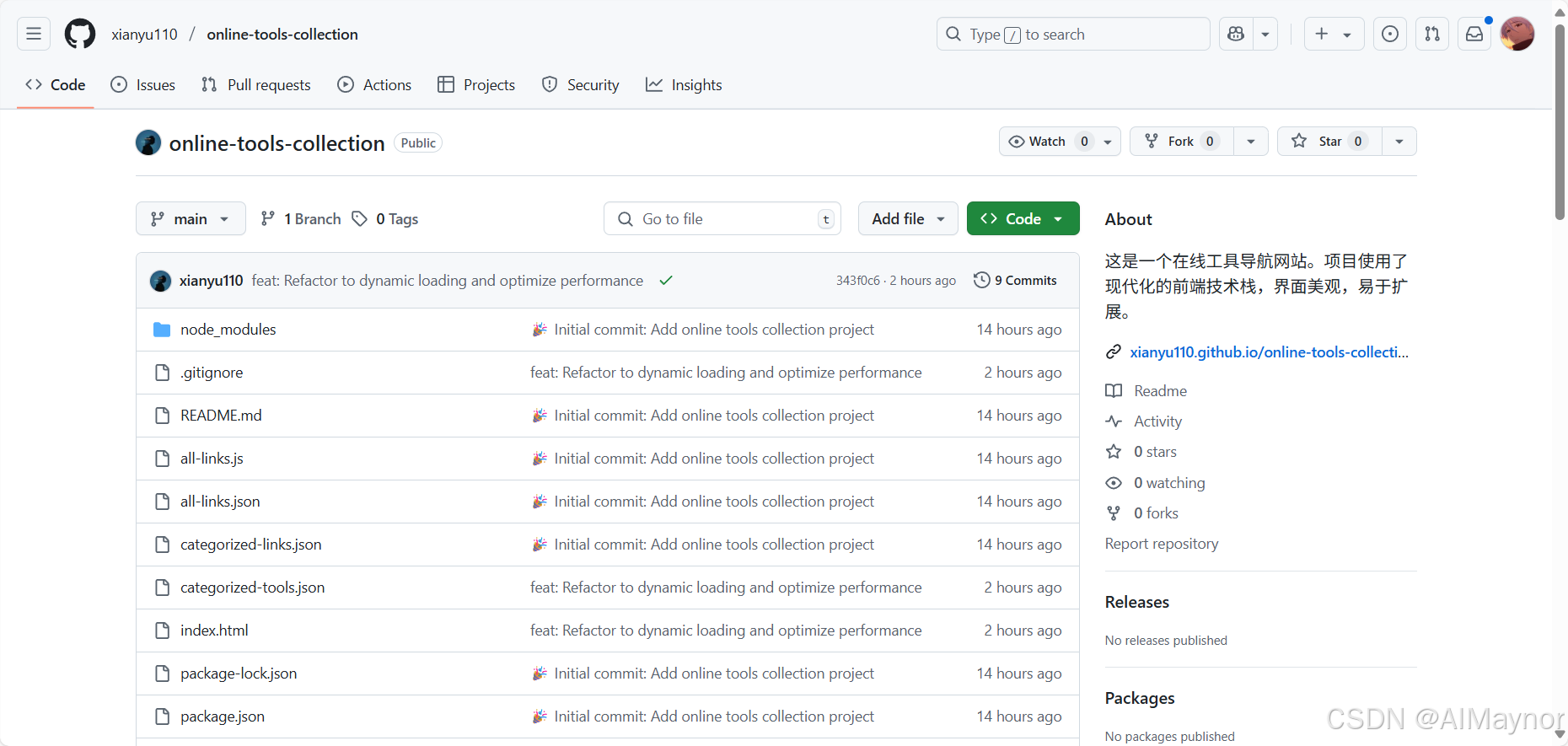Image resolution: width=1568 pixels, height=746 pixels.
Task: Open the xianyu110.github.io website link
Action: (x=1269, y=352)
